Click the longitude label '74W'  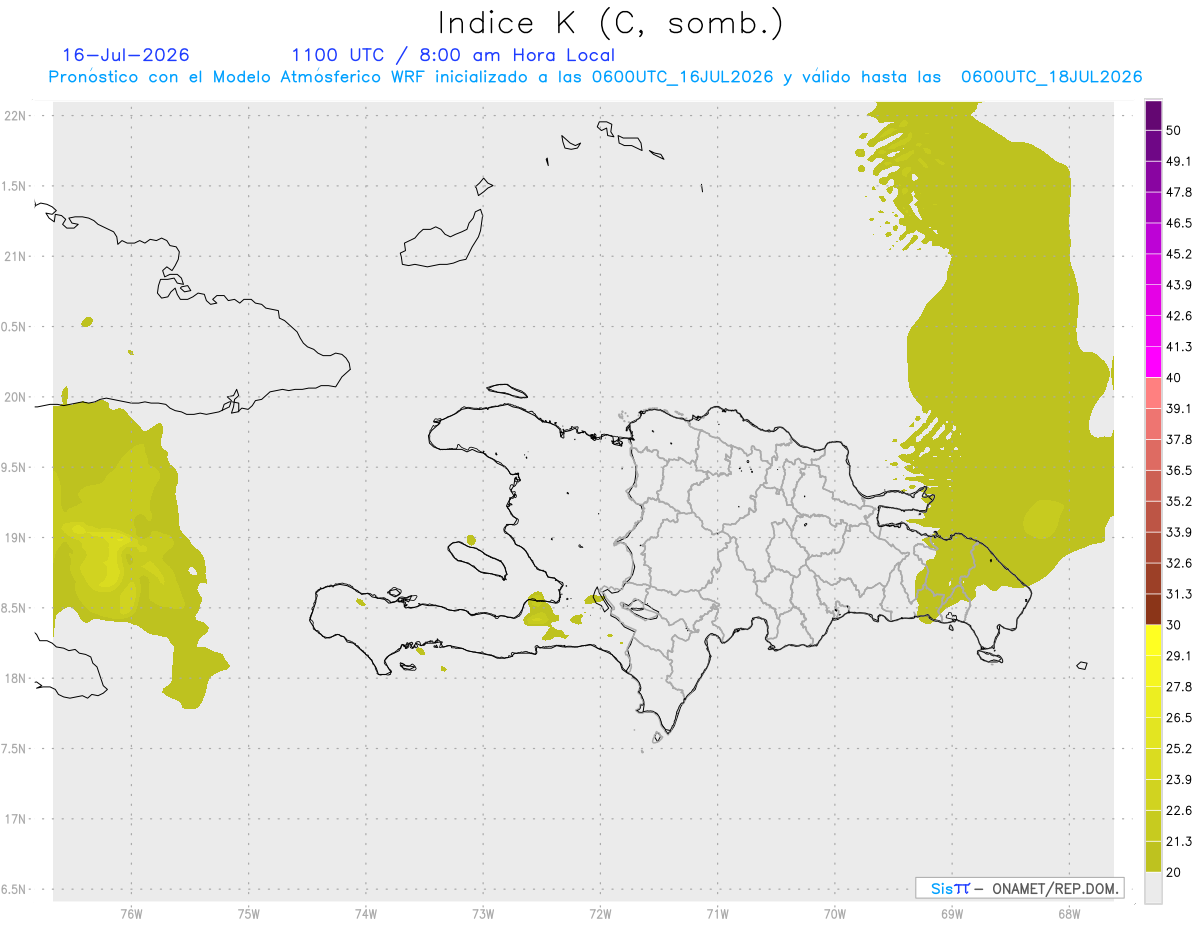click(x=365, y=913)
